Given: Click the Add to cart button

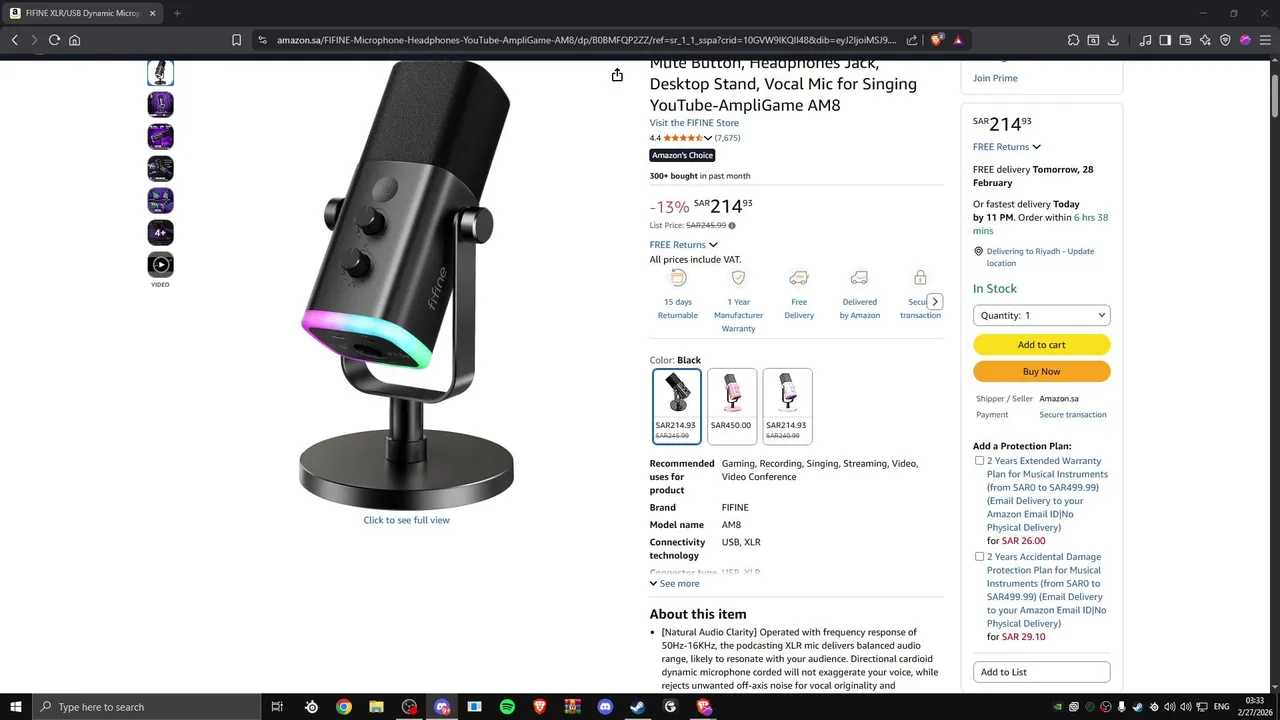Looking at the screenshot, I should tap(1041, 345).
